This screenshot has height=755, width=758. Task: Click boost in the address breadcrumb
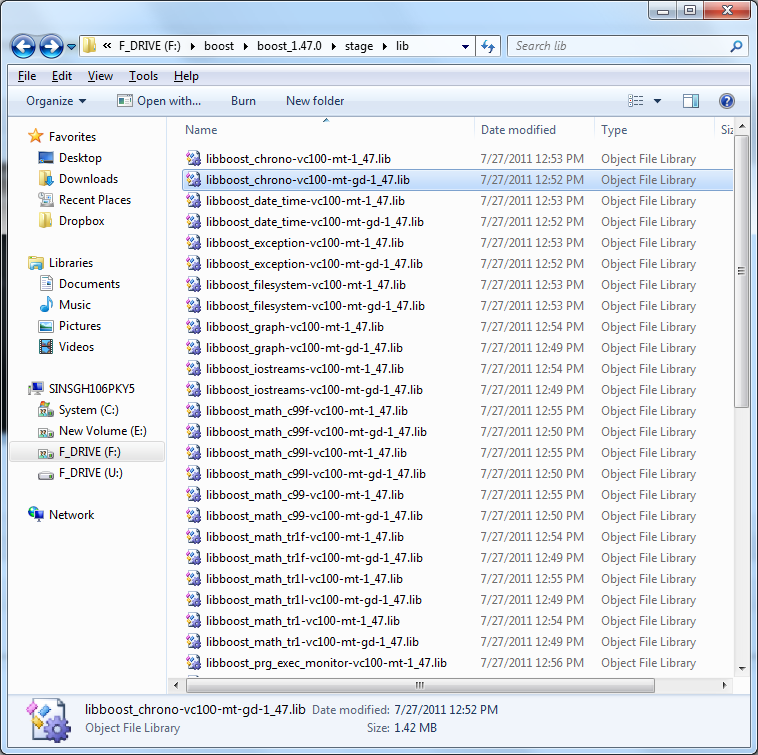tap(219, 46)
